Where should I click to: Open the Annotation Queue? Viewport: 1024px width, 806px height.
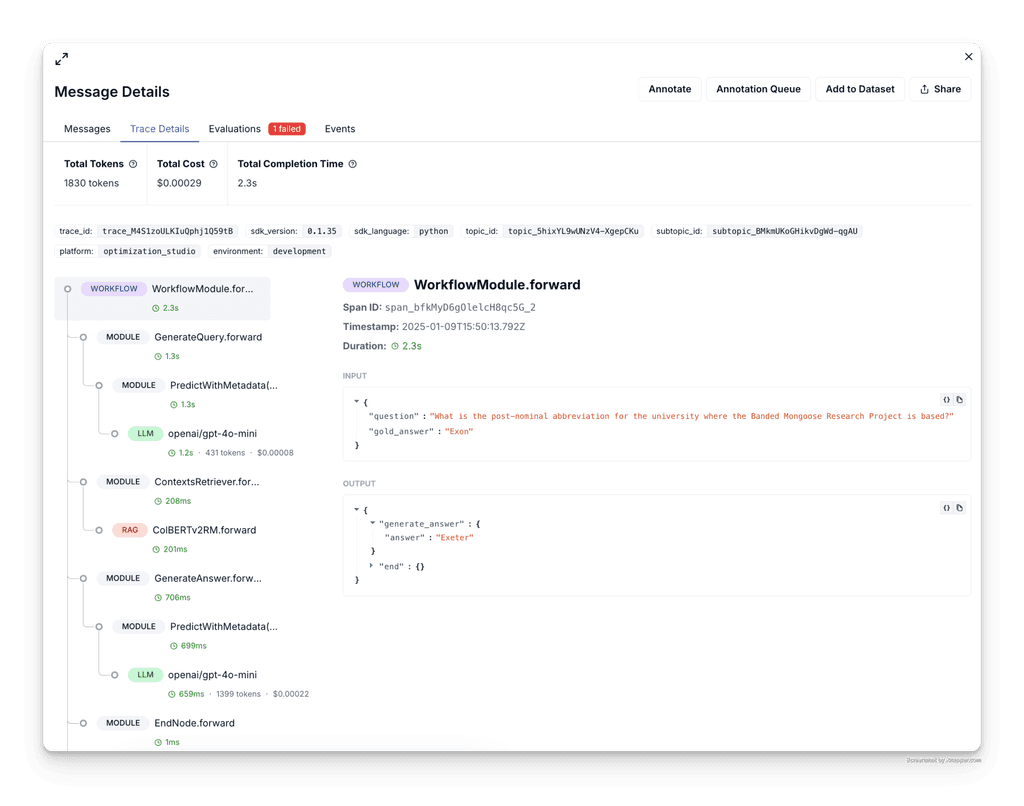[758, 89]
